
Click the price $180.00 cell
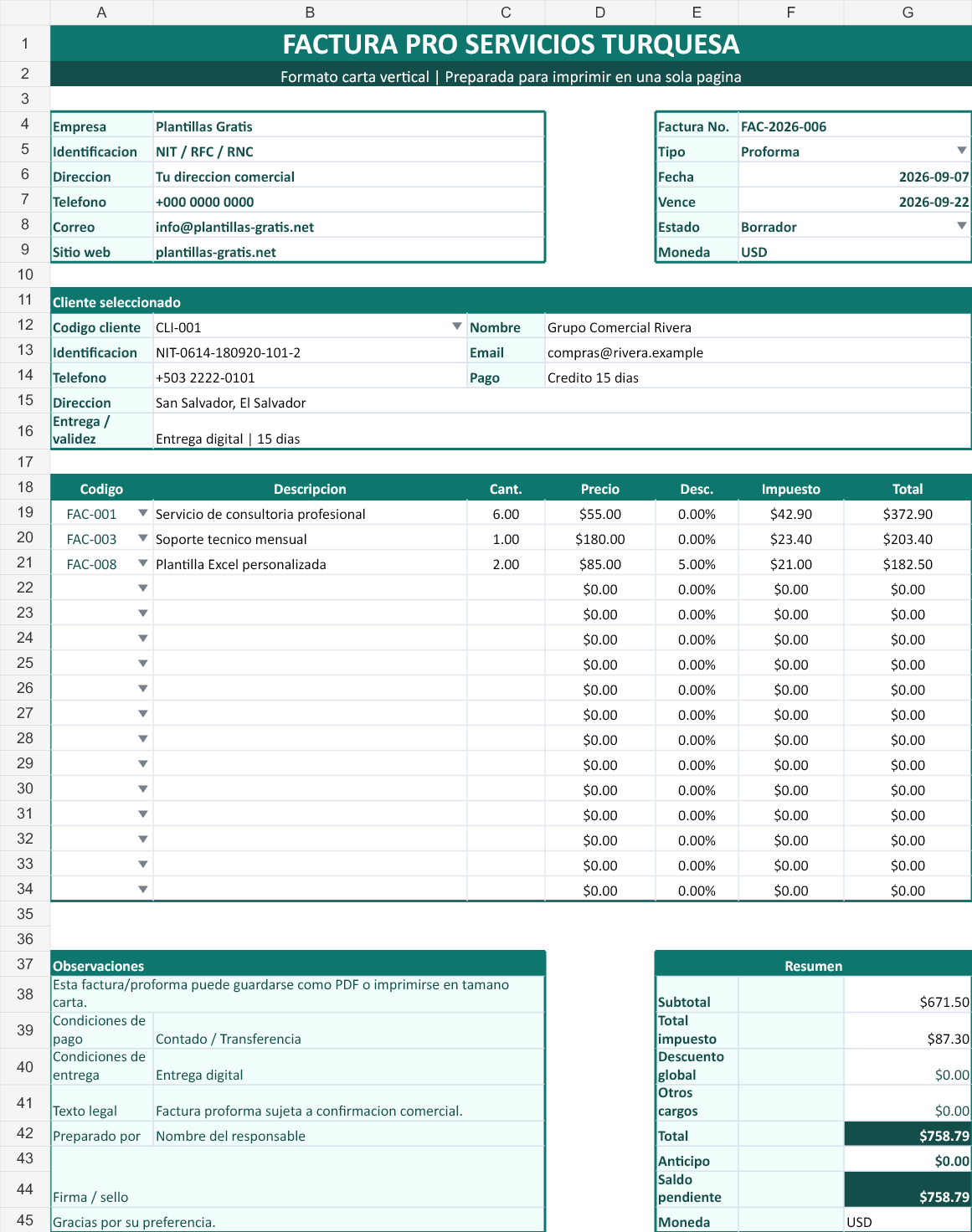tap(600, 539)
